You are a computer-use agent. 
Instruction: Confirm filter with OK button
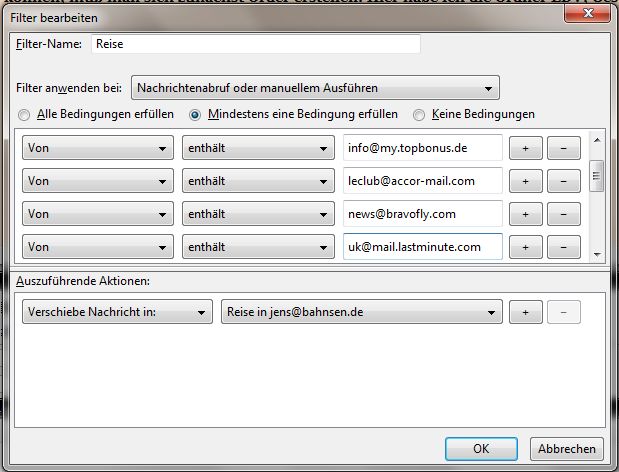coord(481,449)
